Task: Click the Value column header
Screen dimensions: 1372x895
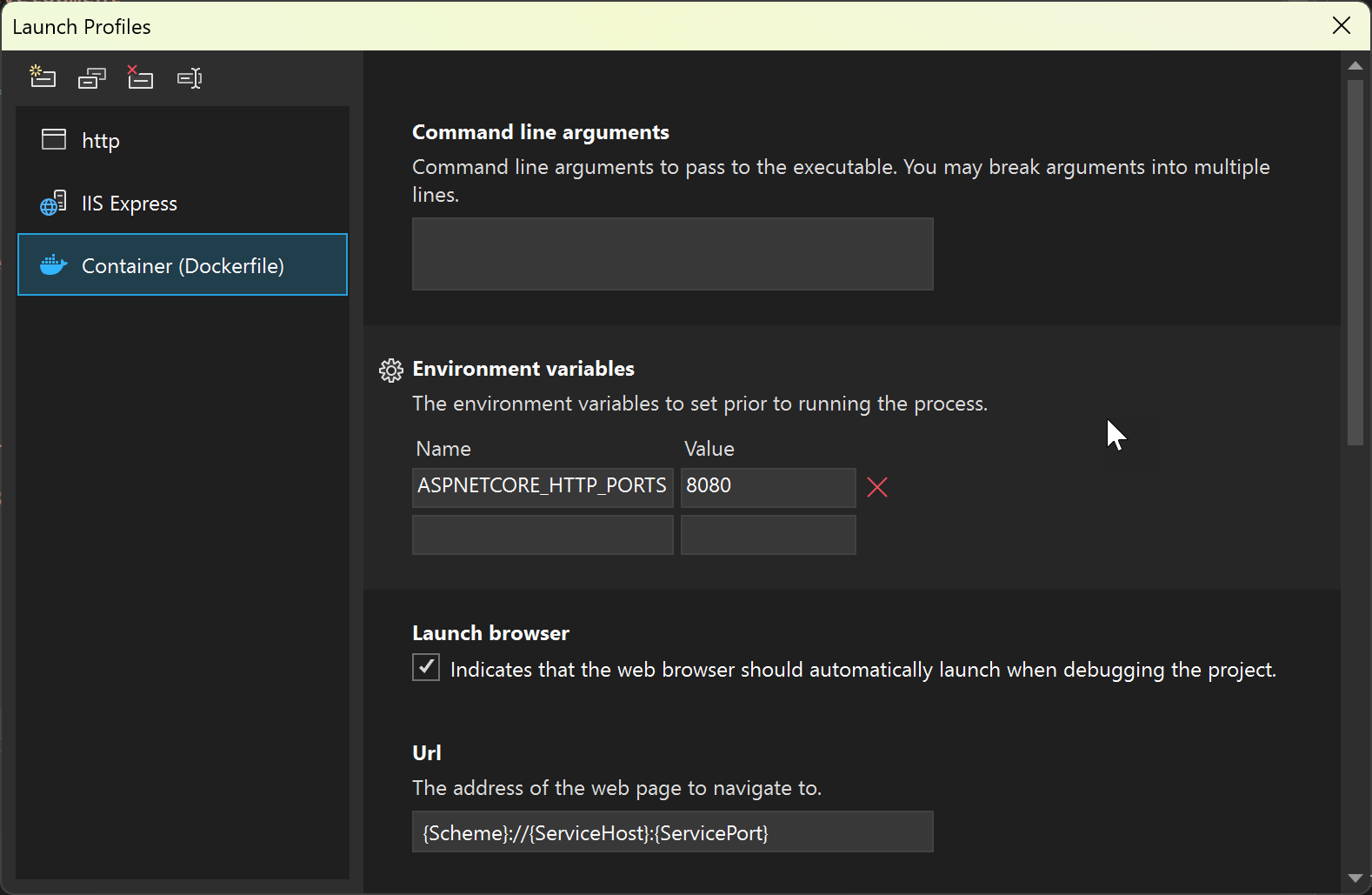Action: click(709, 449)
